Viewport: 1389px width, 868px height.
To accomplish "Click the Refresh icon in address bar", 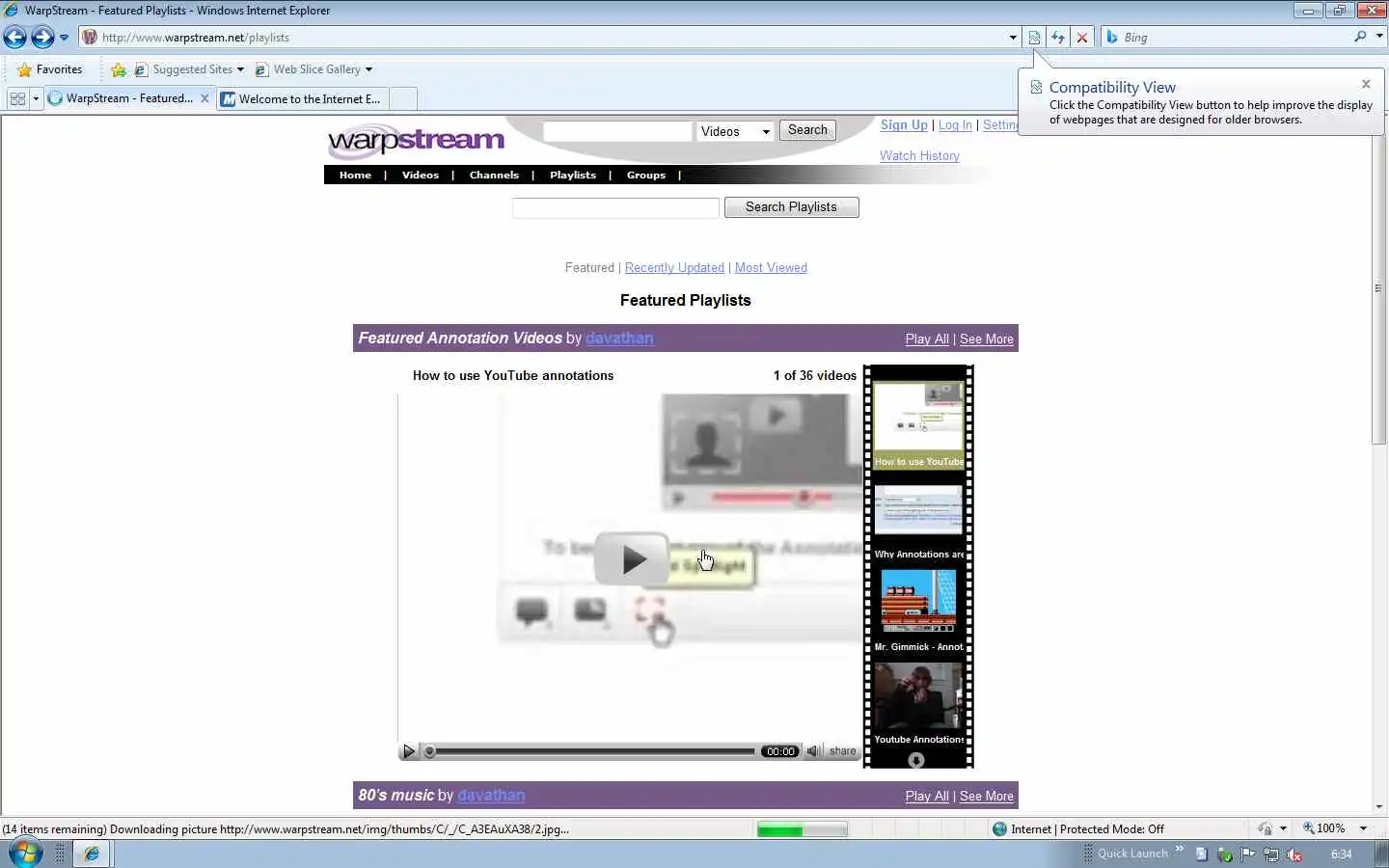I will [1058, 38].
